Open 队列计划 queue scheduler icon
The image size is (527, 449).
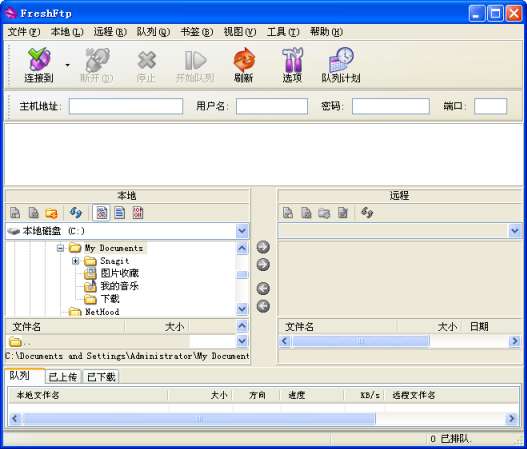341,65
